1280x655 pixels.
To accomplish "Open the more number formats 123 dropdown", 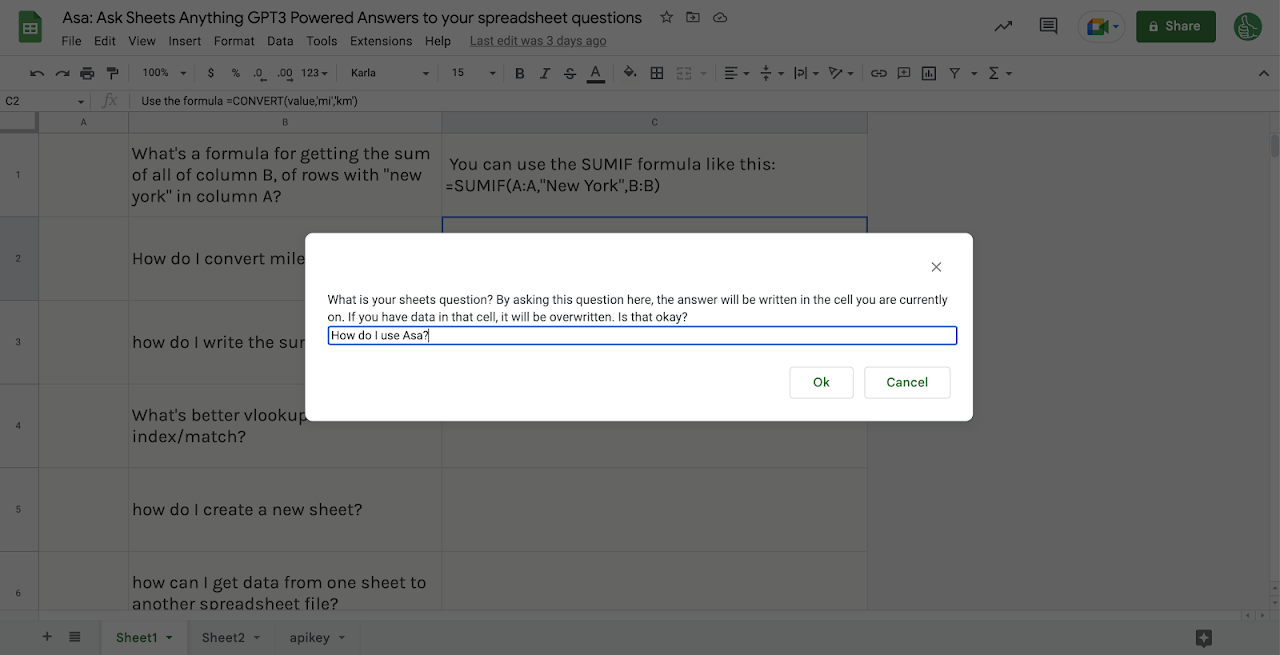I will [x=315, y=73].
